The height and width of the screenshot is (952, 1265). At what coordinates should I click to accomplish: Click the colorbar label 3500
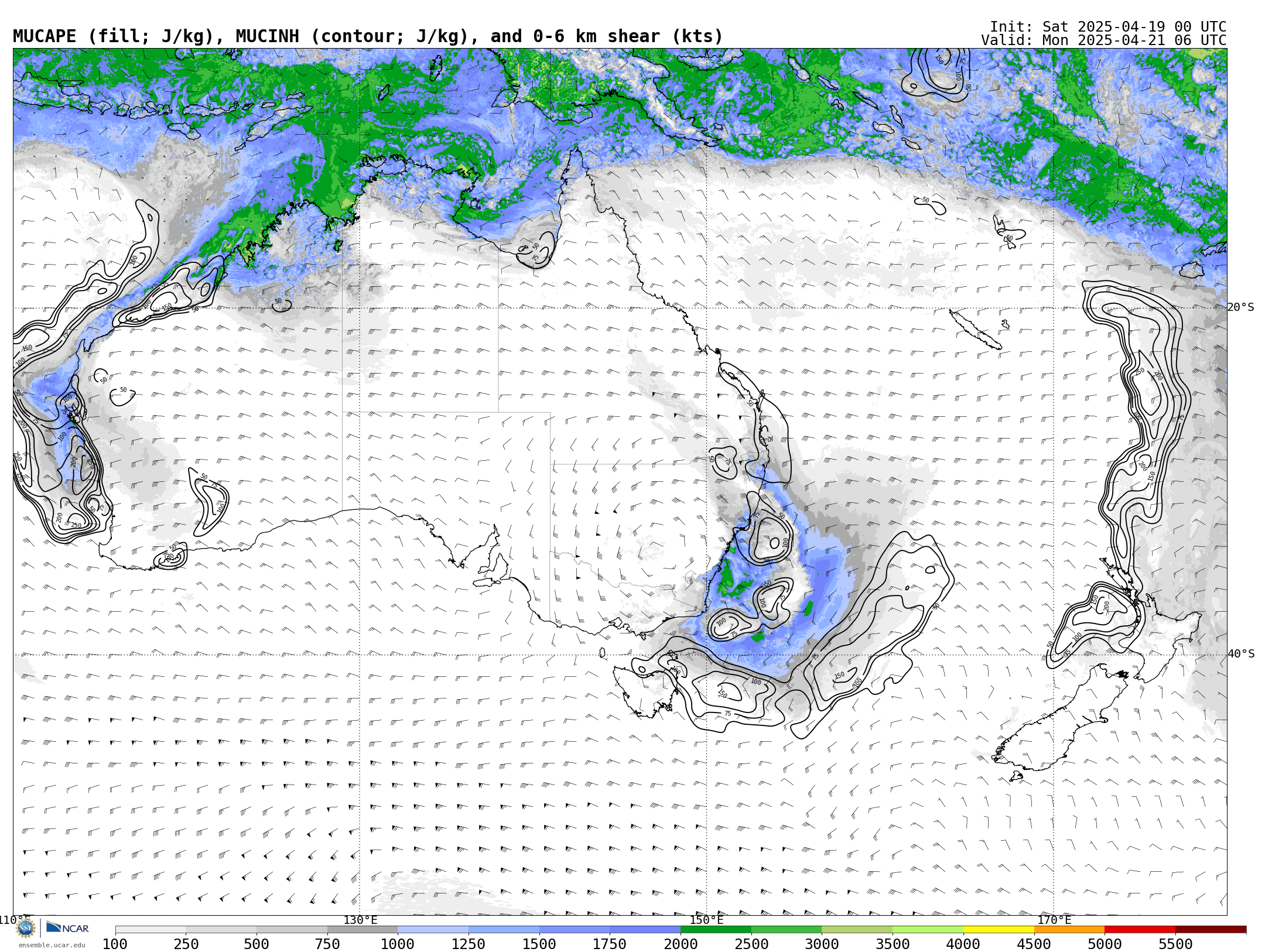893,944
